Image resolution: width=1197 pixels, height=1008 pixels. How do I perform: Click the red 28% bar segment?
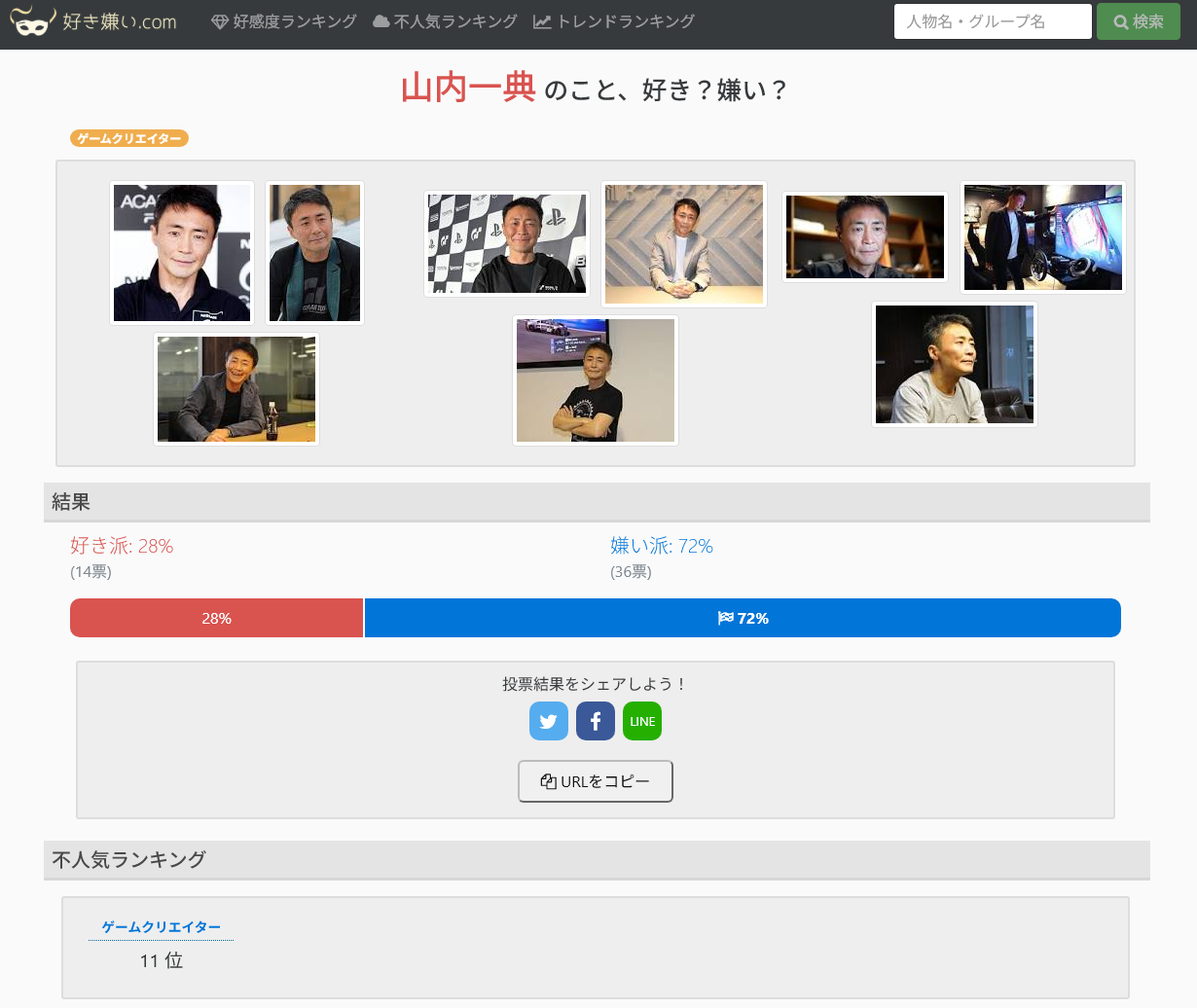point(217,618)
